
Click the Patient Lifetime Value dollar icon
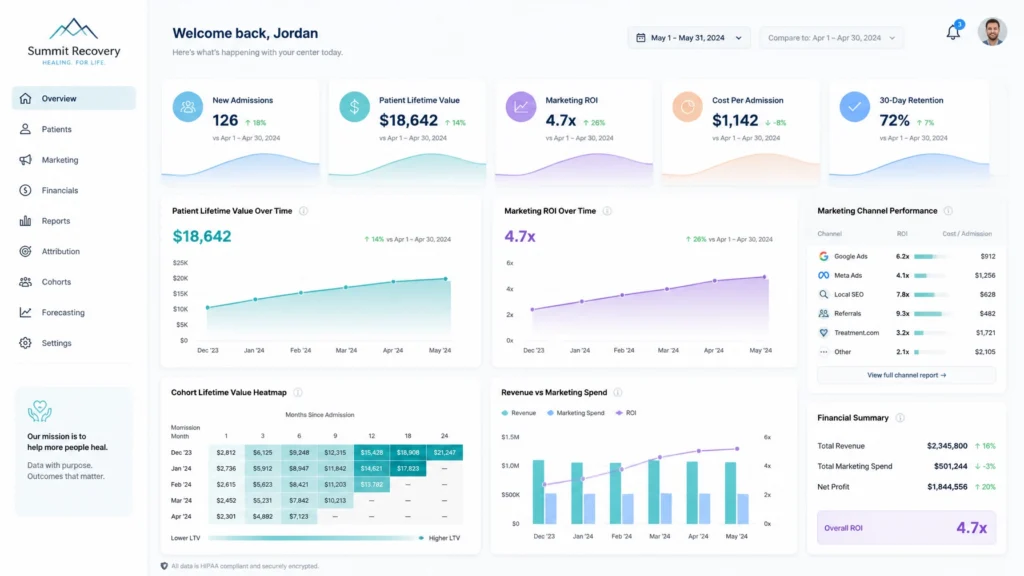click(355, 106)
